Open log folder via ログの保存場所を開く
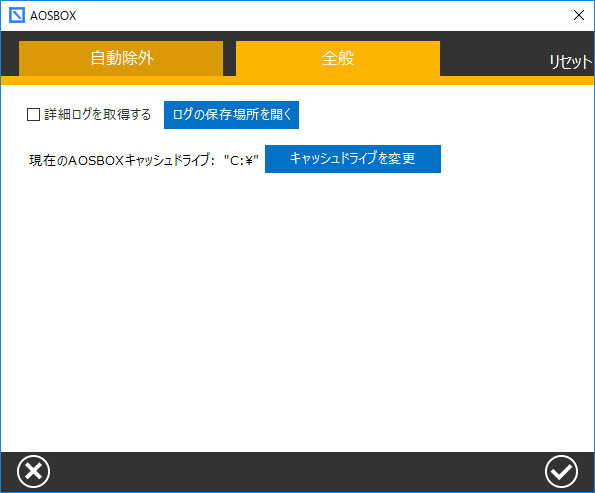595x493 pixels. 231,115
